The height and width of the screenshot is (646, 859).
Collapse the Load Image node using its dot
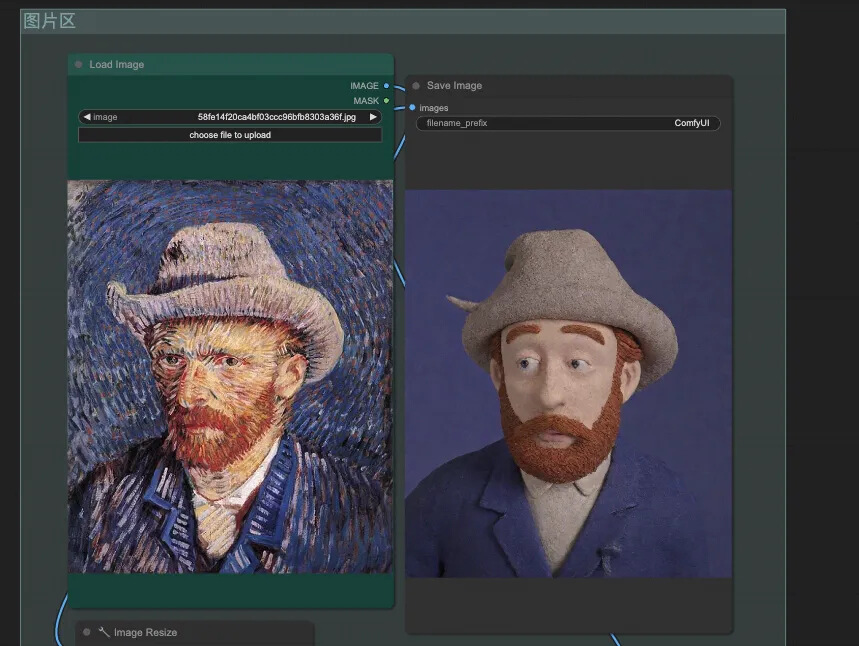tap(78, 65)
